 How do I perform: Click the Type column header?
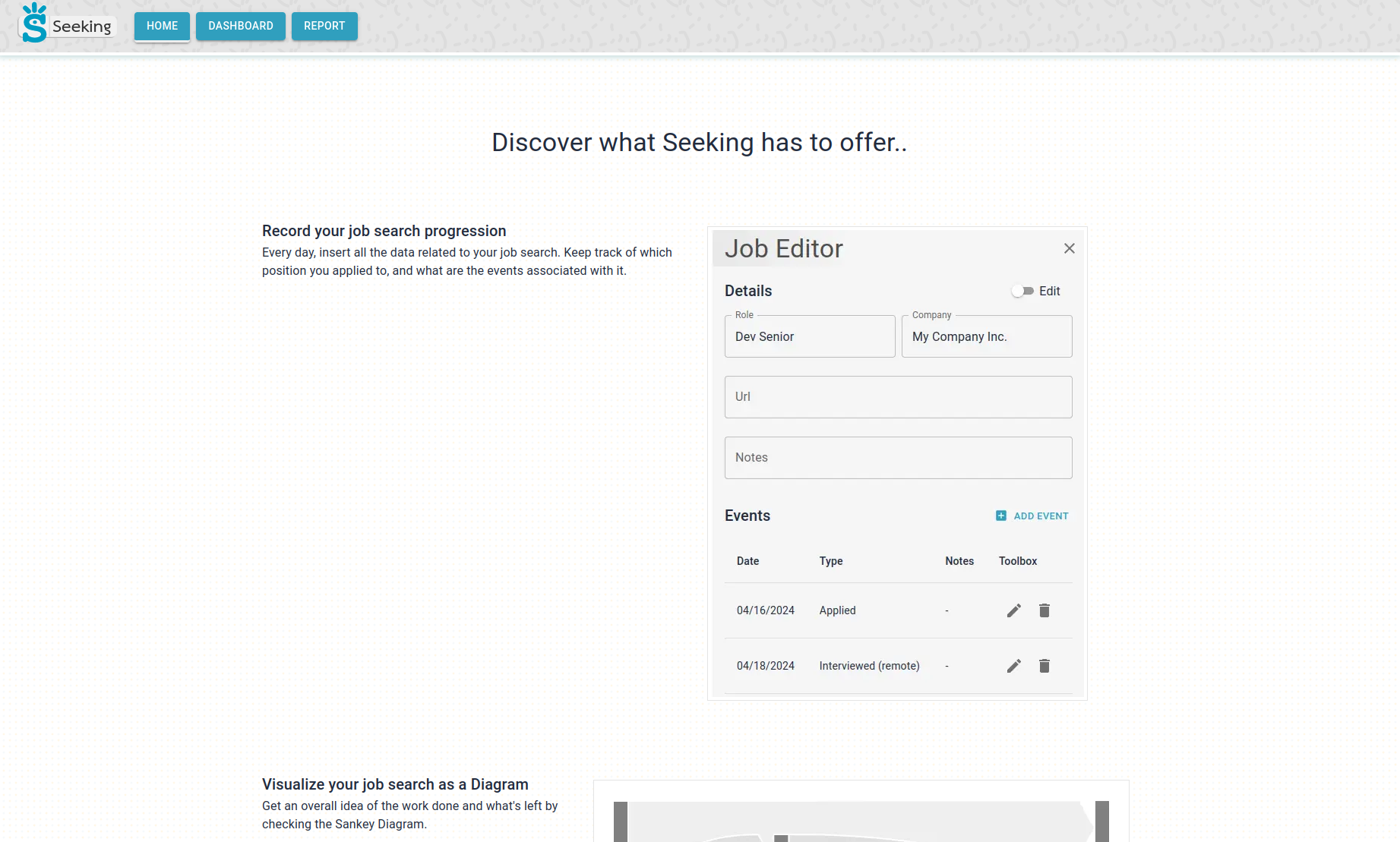coord(830,561)
